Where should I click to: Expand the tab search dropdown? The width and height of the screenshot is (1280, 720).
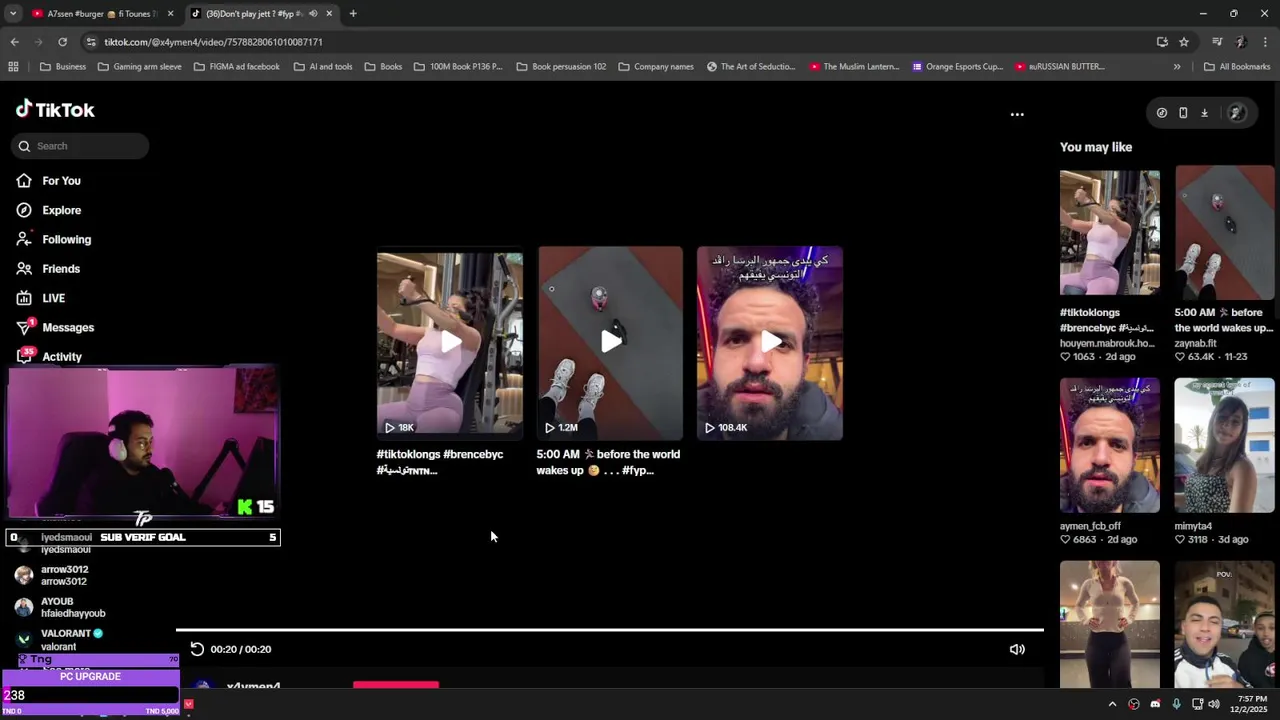click(13, 14)
